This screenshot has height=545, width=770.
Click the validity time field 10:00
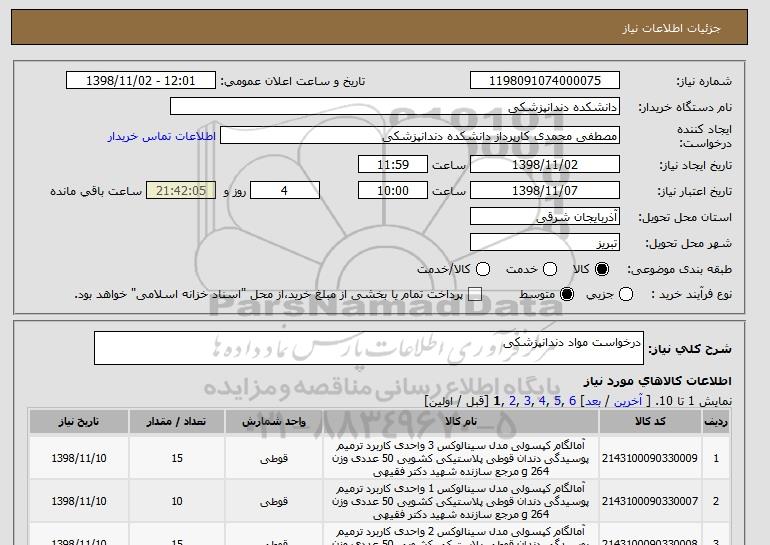click(393, 191)
